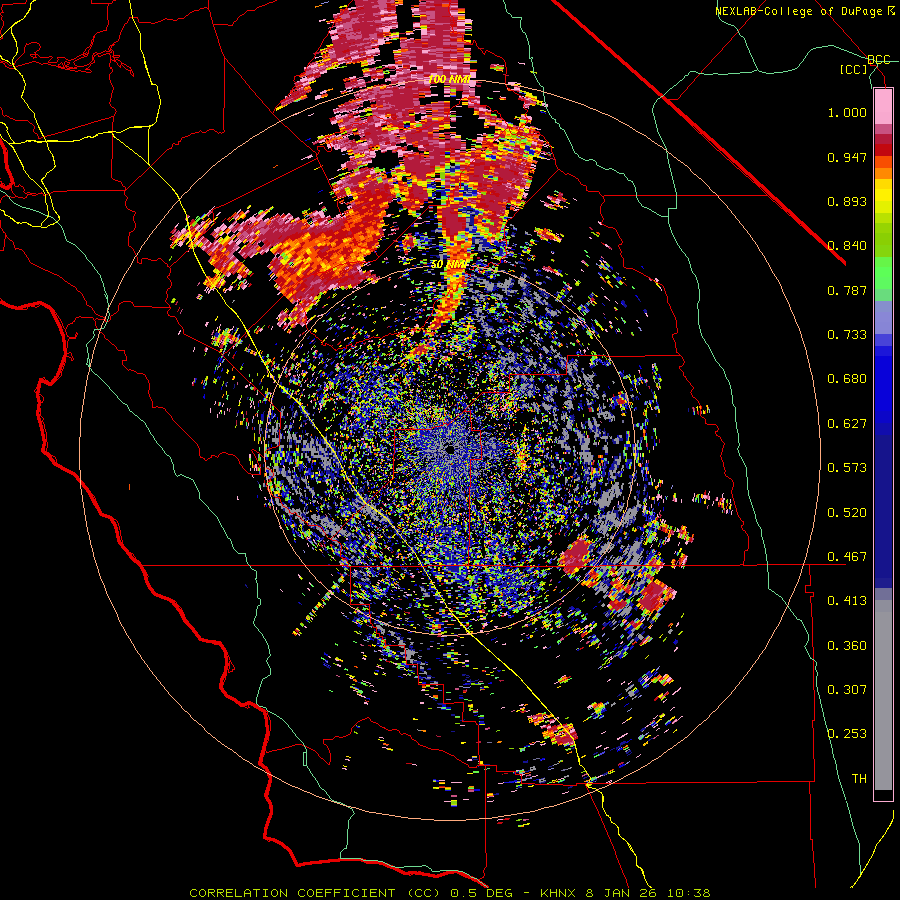Click the 0.680 scale value

click(x=847, y=379)
